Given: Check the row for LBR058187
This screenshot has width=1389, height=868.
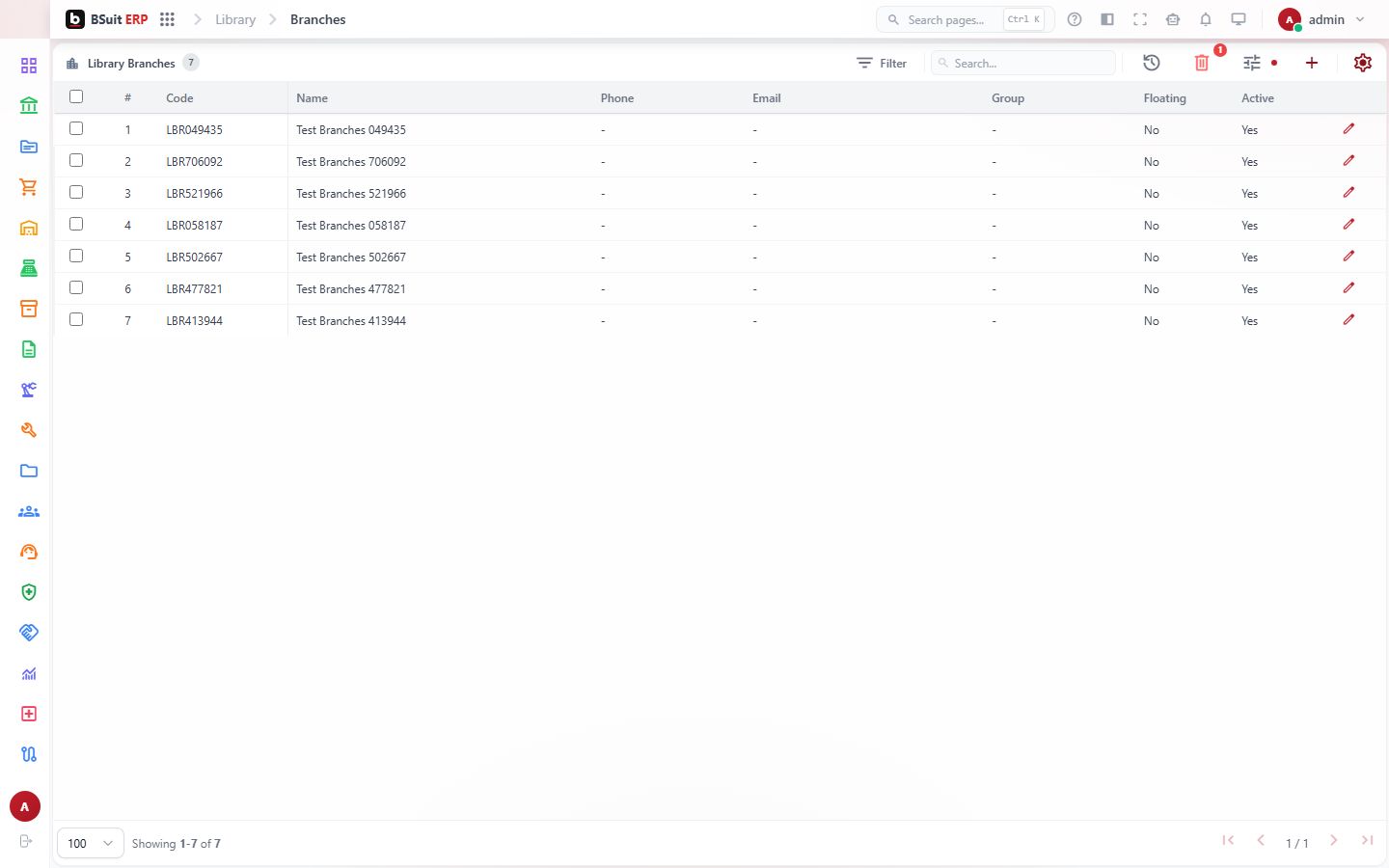Looking at the screenshot, I should tap(76, 224).
